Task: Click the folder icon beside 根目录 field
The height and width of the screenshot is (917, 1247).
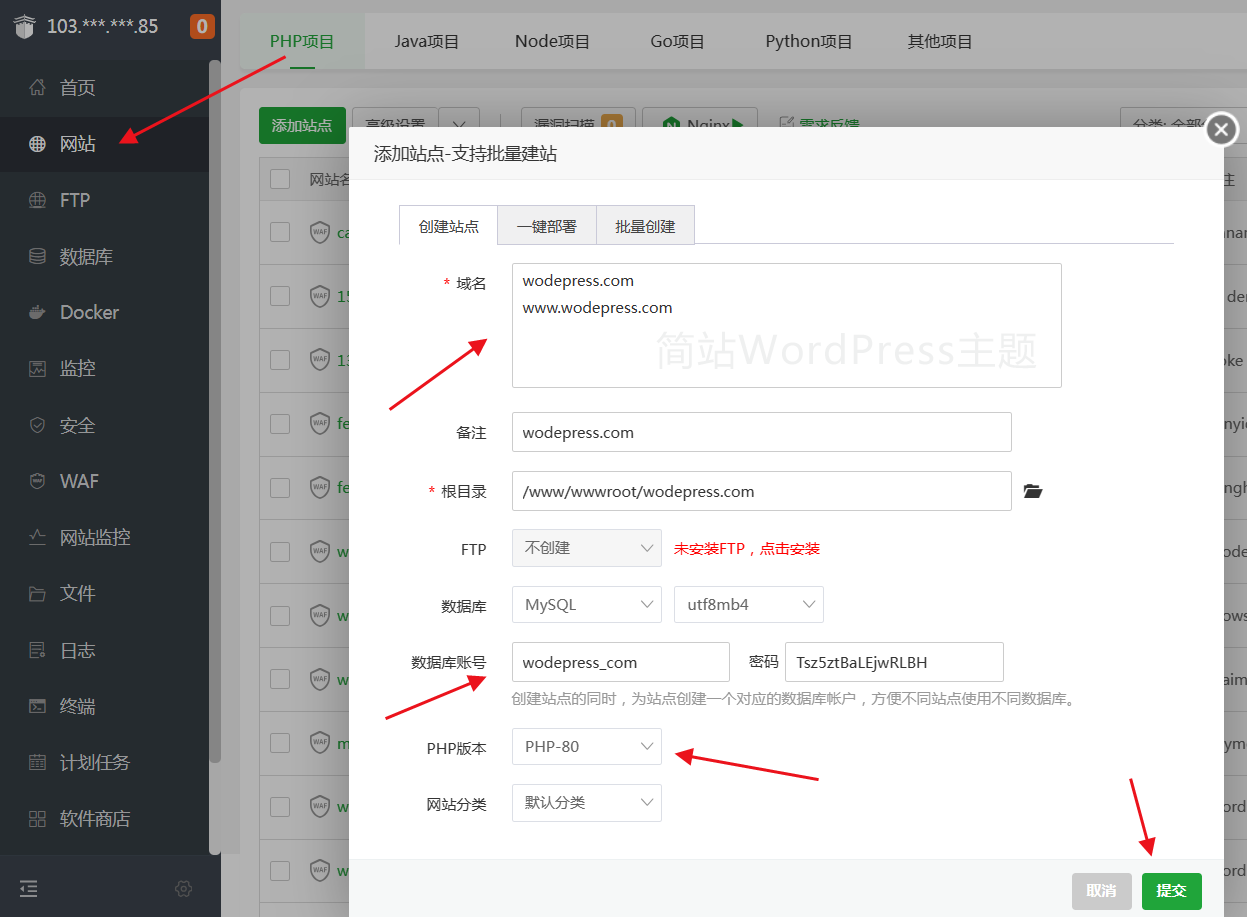Action: click(1033, 491)
